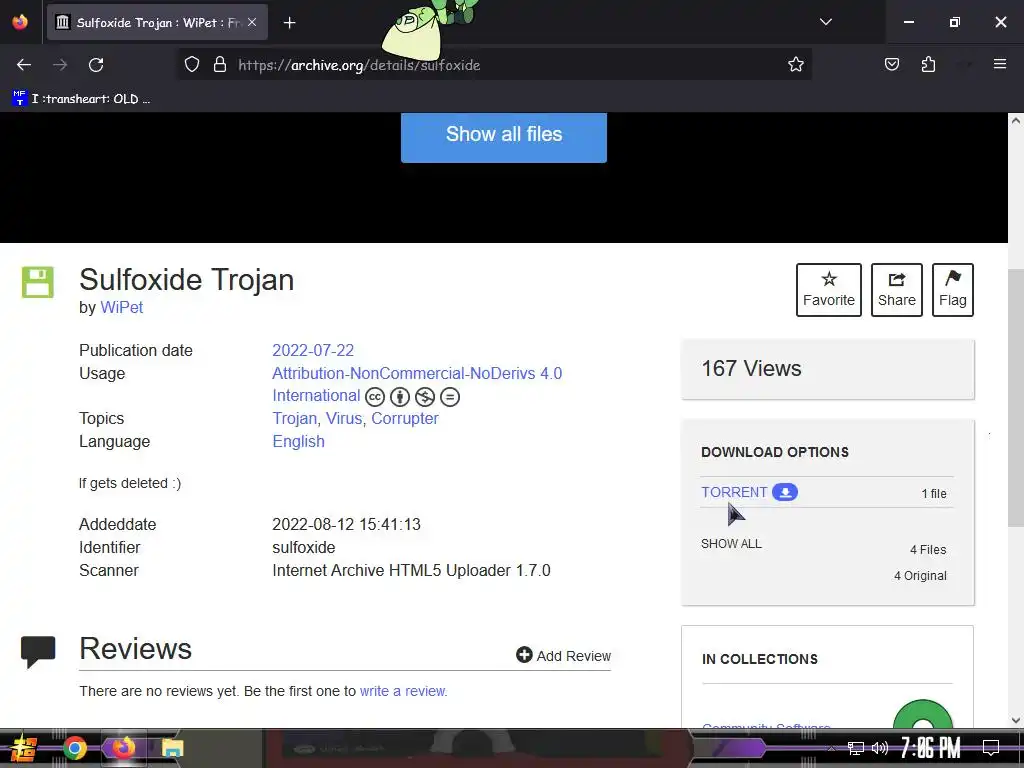Screen dimensions: 1024x768
Task: Click the identifier value sulfoxide
Action: coord(304,548)
